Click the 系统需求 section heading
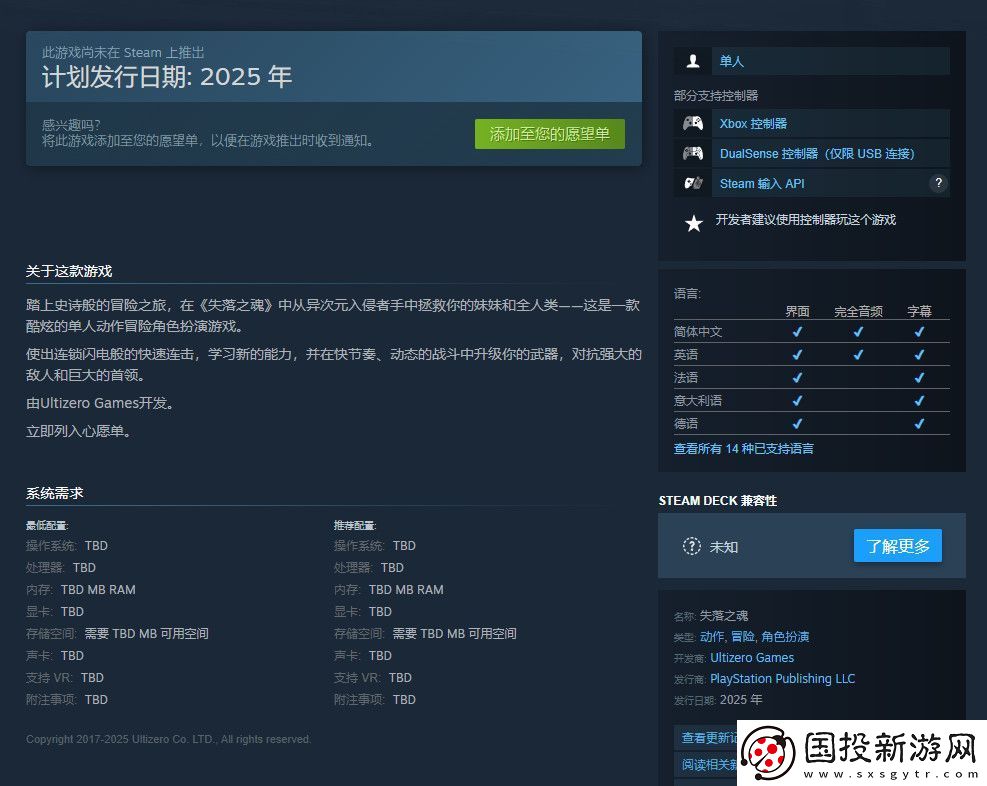The height and width of the screenshot is (786, 987). (x=55, y=493)
